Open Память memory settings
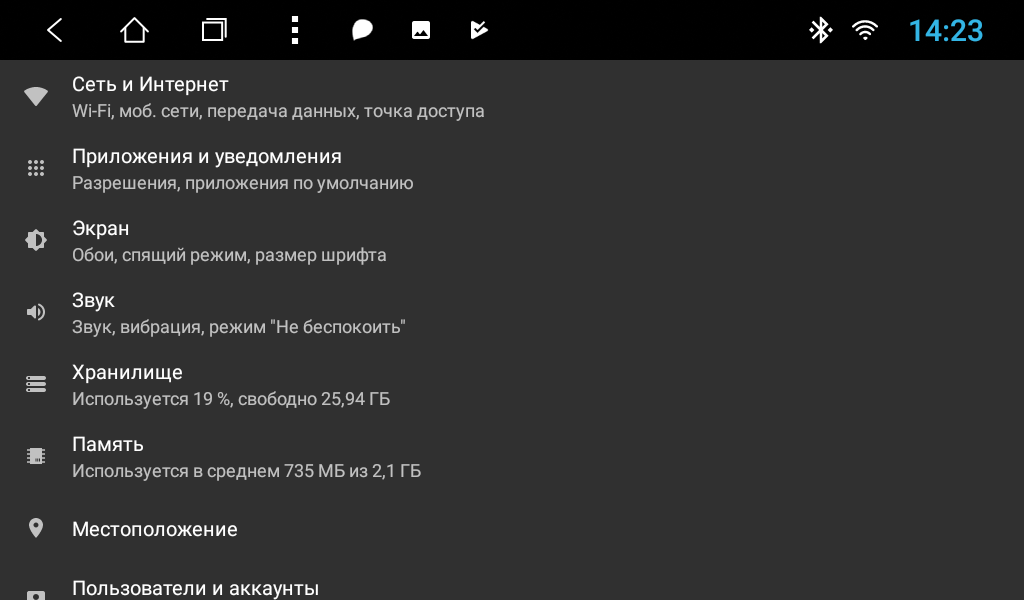 click(512, 456)
